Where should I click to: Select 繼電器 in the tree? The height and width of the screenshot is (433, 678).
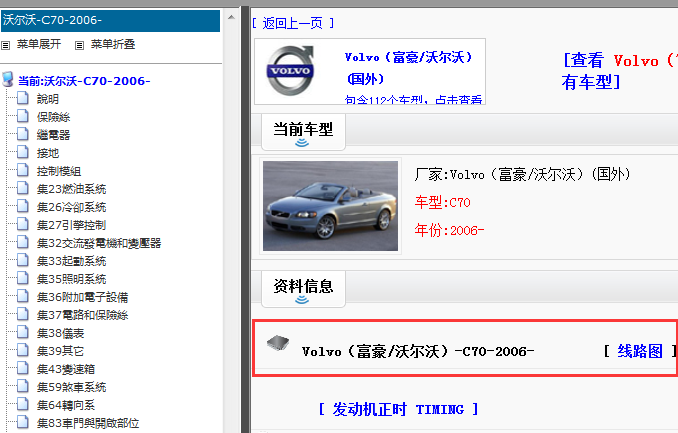coord(53,135)
